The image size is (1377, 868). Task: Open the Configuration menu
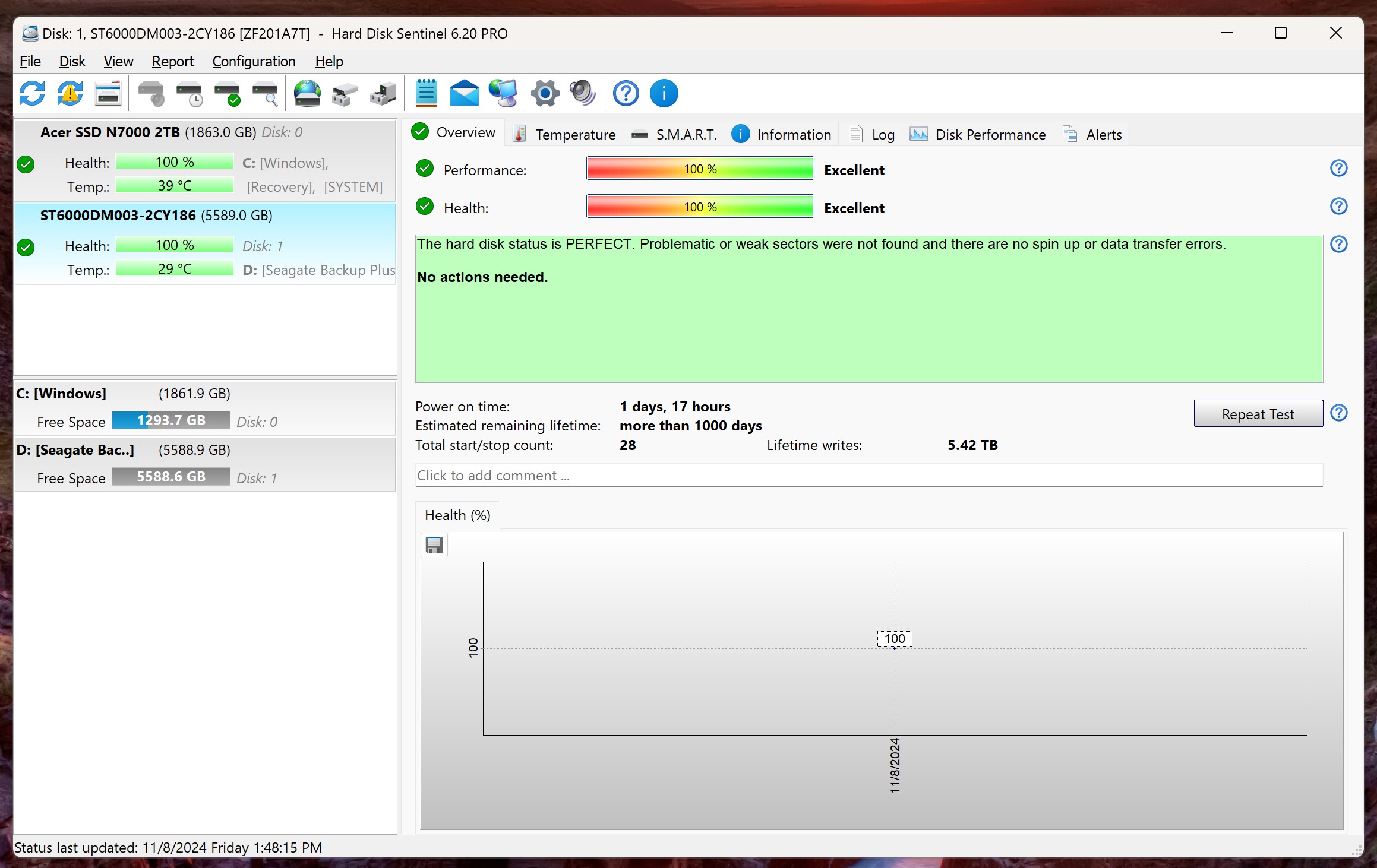pyautogui.click(x=254, y=61)
